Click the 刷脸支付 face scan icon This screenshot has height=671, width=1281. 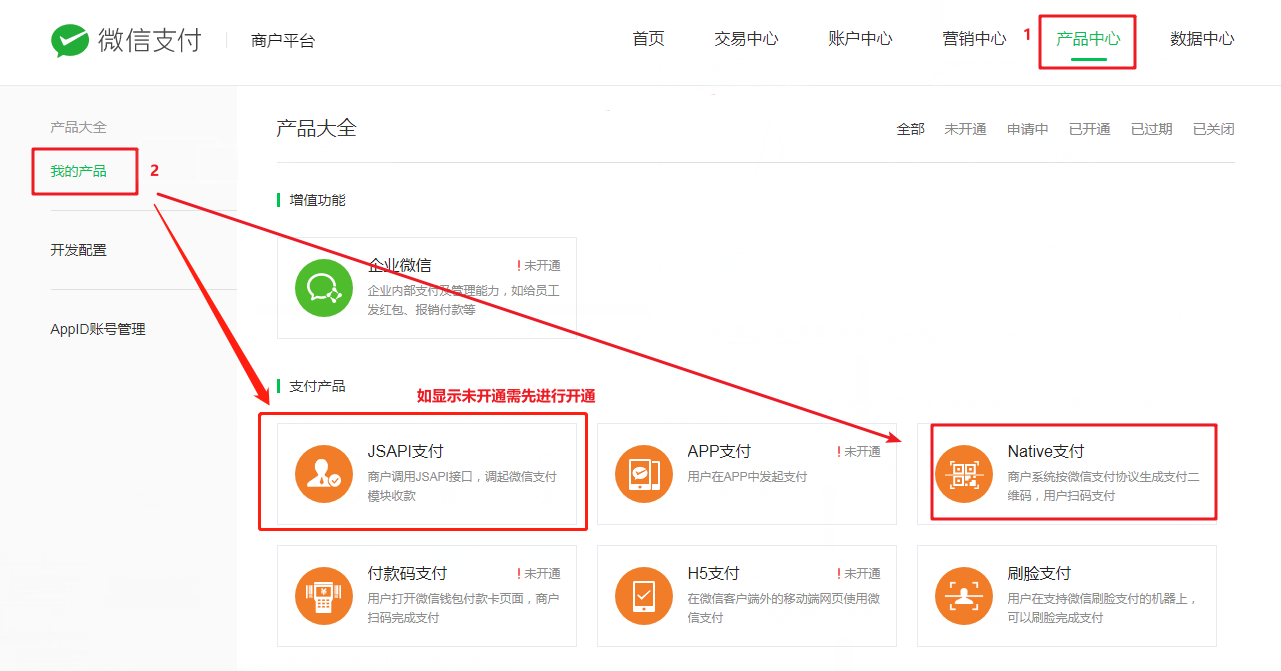pos(964,596)
